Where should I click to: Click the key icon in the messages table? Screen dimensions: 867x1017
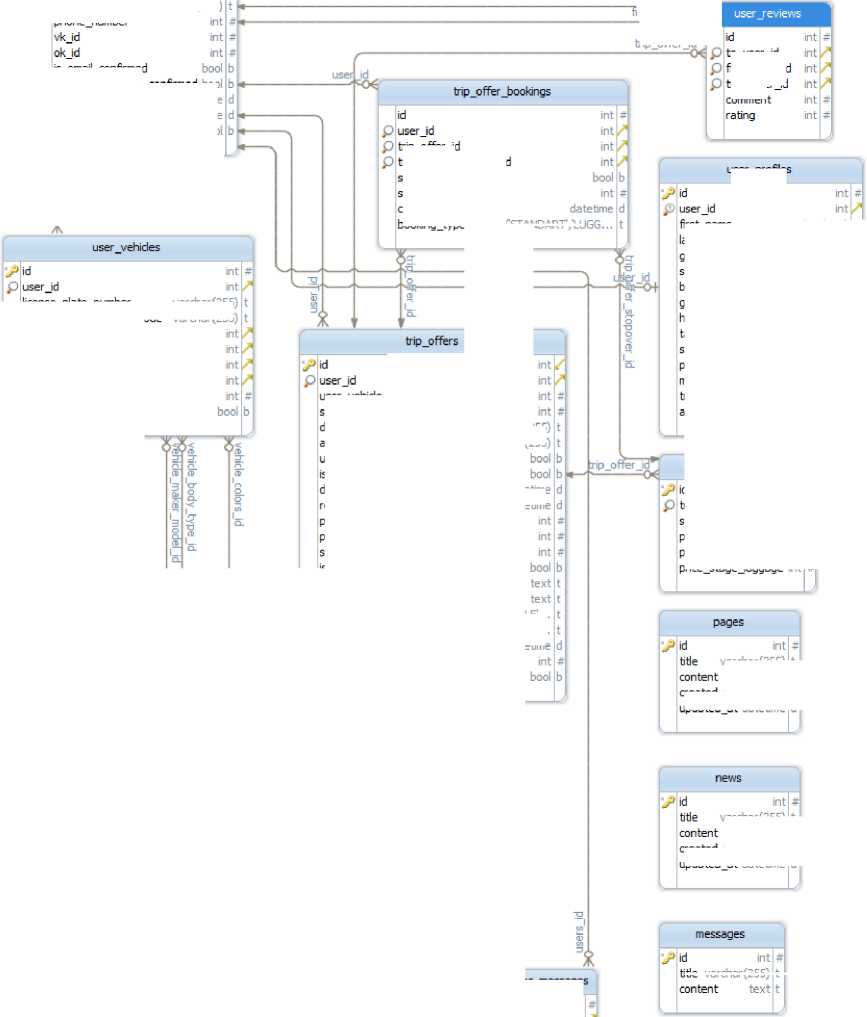668,958
